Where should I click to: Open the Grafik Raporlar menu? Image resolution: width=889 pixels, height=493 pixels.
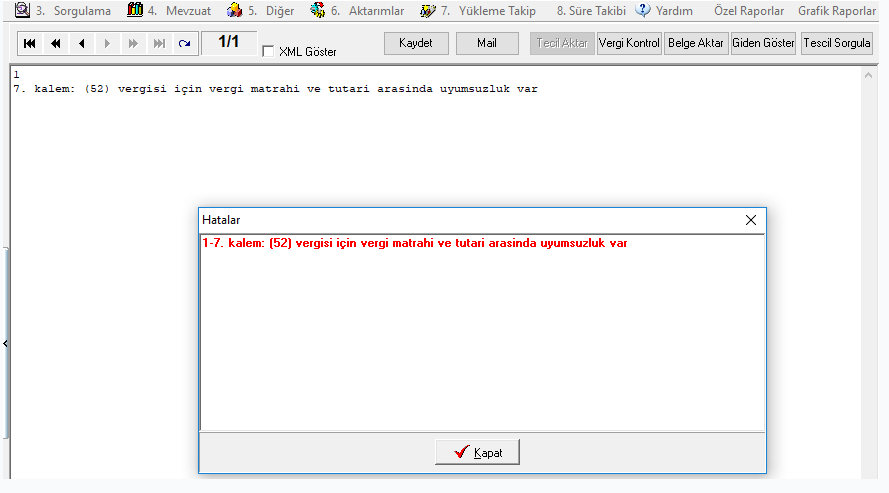(836, 11)
